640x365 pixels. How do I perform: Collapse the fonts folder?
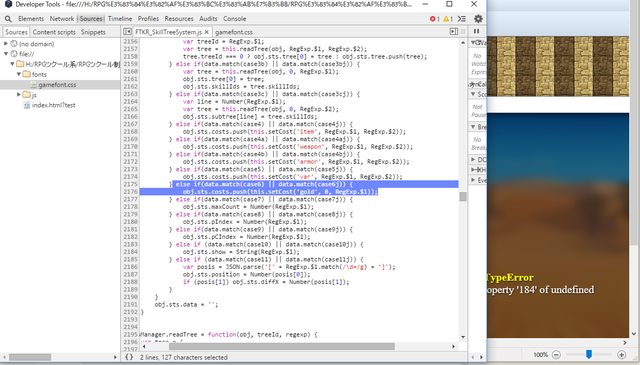[19, 74]
